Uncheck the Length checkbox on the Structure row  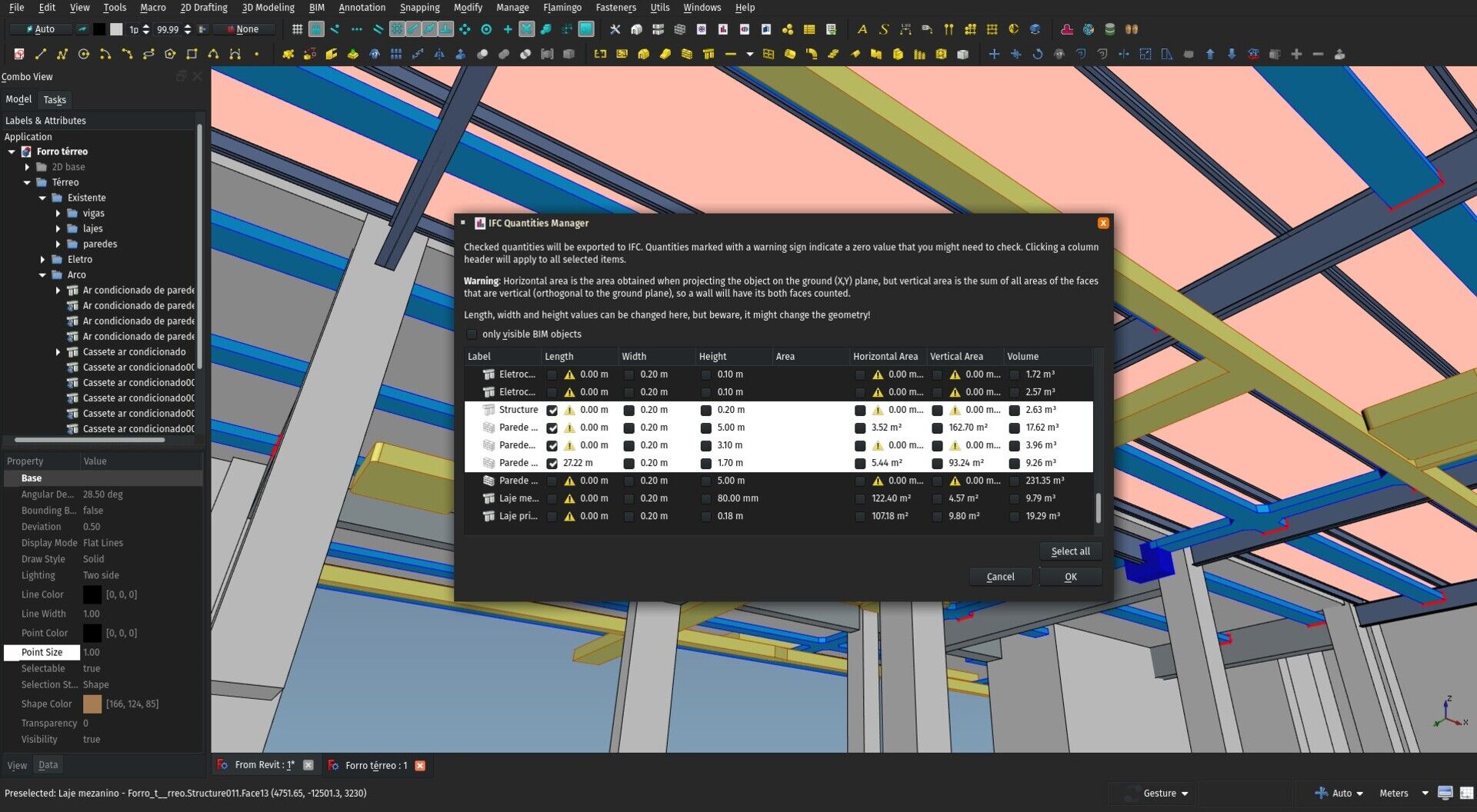(x=552, y=410)
